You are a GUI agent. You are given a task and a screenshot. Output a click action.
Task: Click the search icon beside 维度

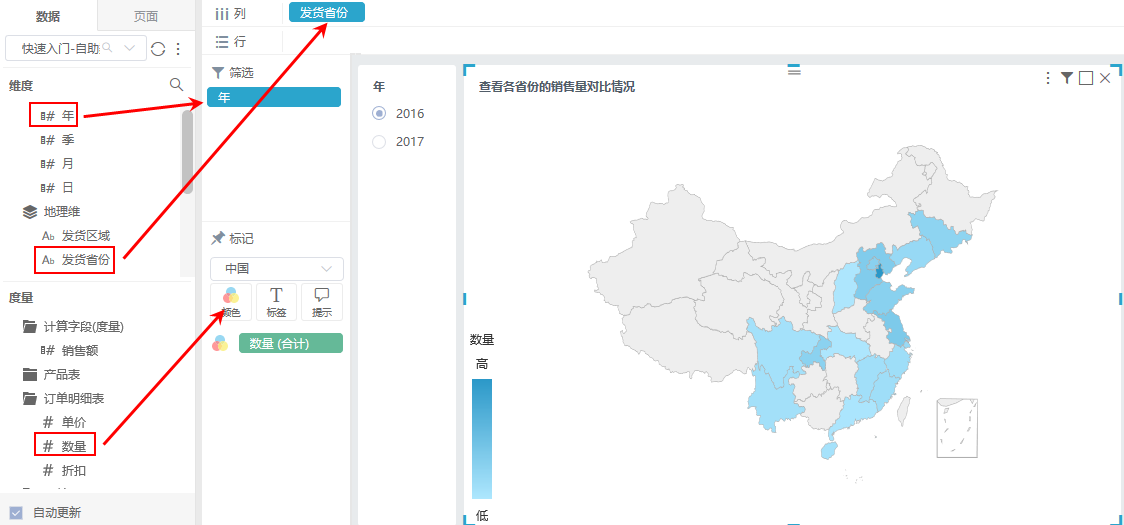click(176, 85)
